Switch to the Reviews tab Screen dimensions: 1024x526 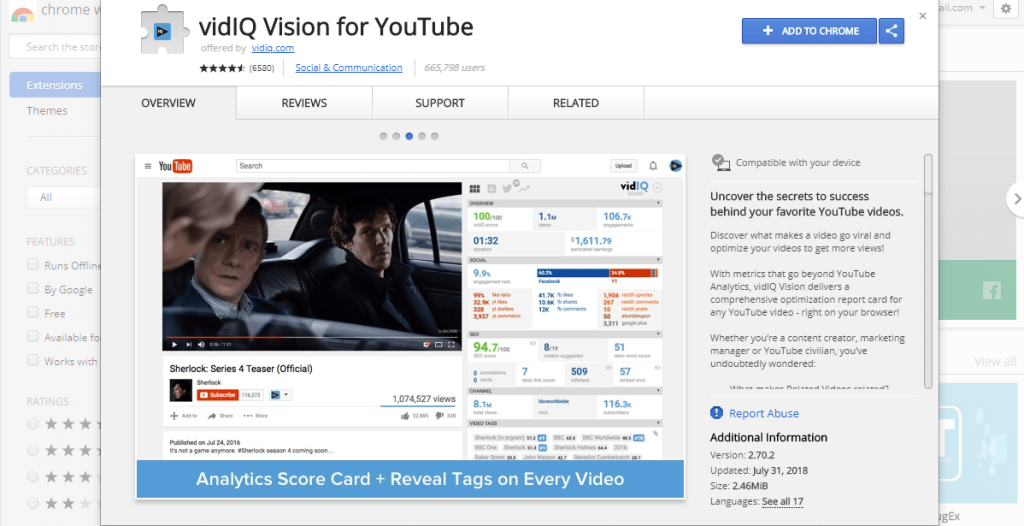(x=304, y=103)
